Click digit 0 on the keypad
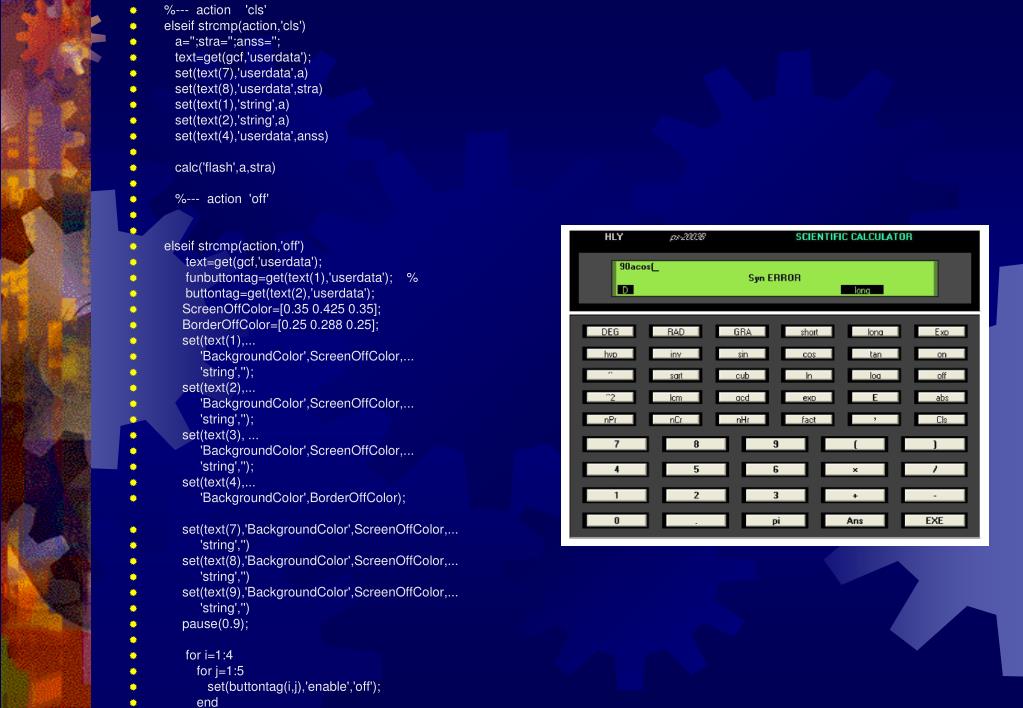The width and height of the screenshot is (1023, 708). pos(617,521)
